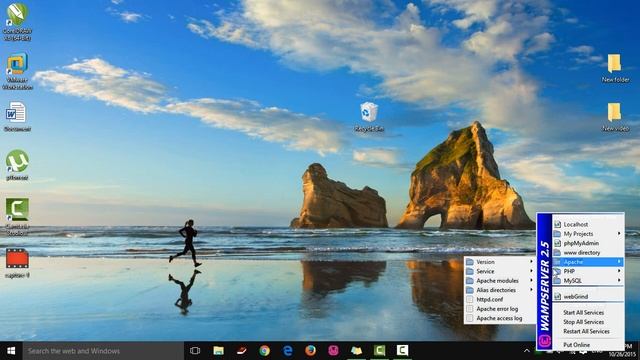640x360 pixels.
Task: Open the httpd.conf file entry
Action: pyautogui.click(x=500, y=300)
